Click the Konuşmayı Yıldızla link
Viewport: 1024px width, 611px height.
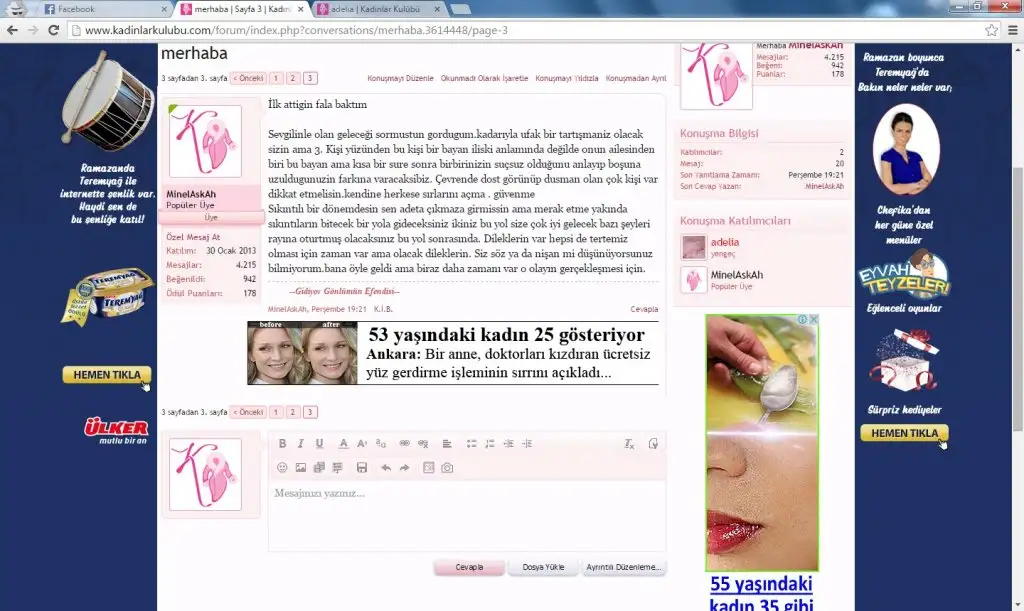[x=567, y=78]
